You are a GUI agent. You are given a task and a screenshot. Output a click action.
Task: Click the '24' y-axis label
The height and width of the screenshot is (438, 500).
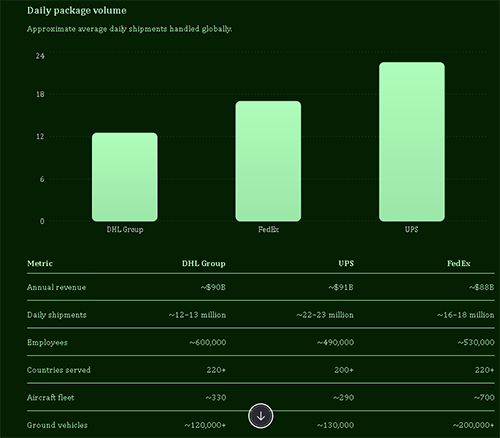40,56
